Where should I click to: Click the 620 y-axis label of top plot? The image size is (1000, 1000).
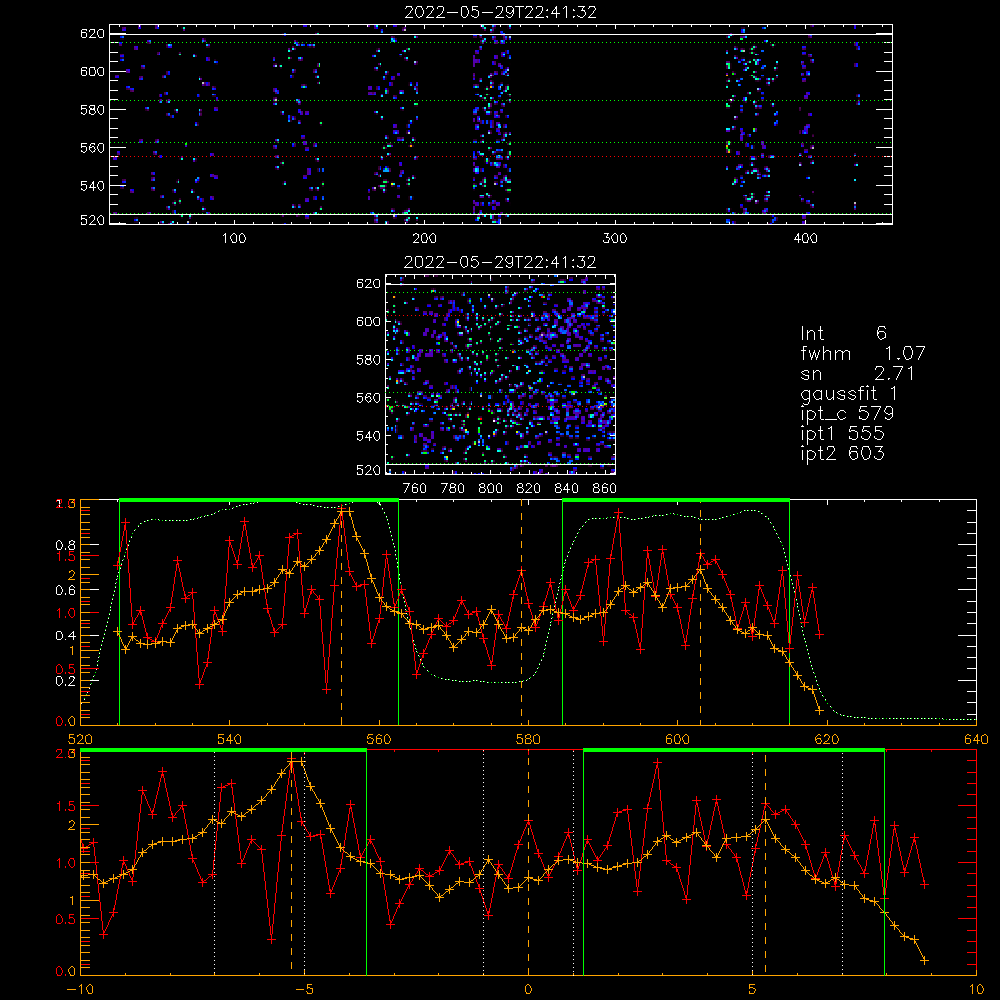(x=92, y=34)
